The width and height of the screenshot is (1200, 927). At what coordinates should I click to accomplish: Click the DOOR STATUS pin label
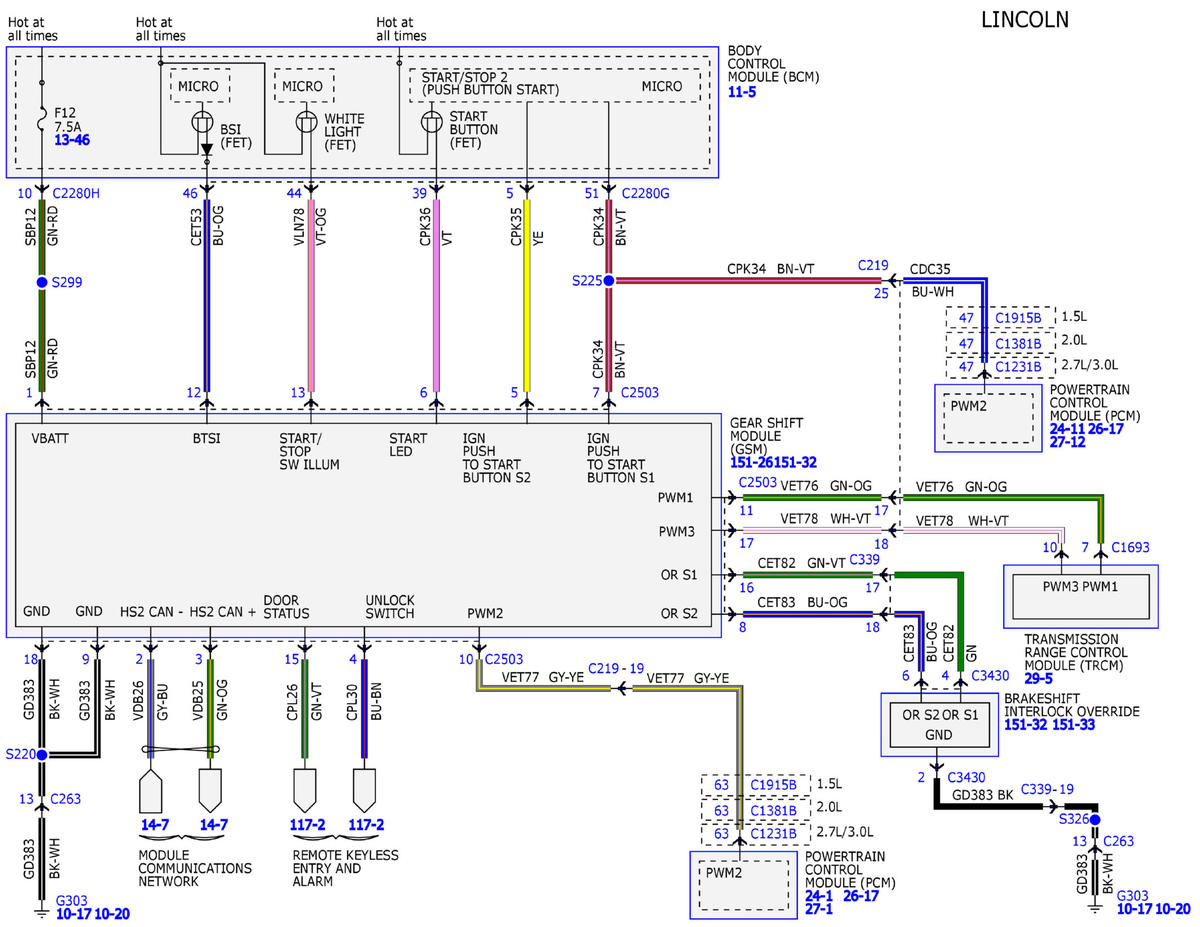286,607
